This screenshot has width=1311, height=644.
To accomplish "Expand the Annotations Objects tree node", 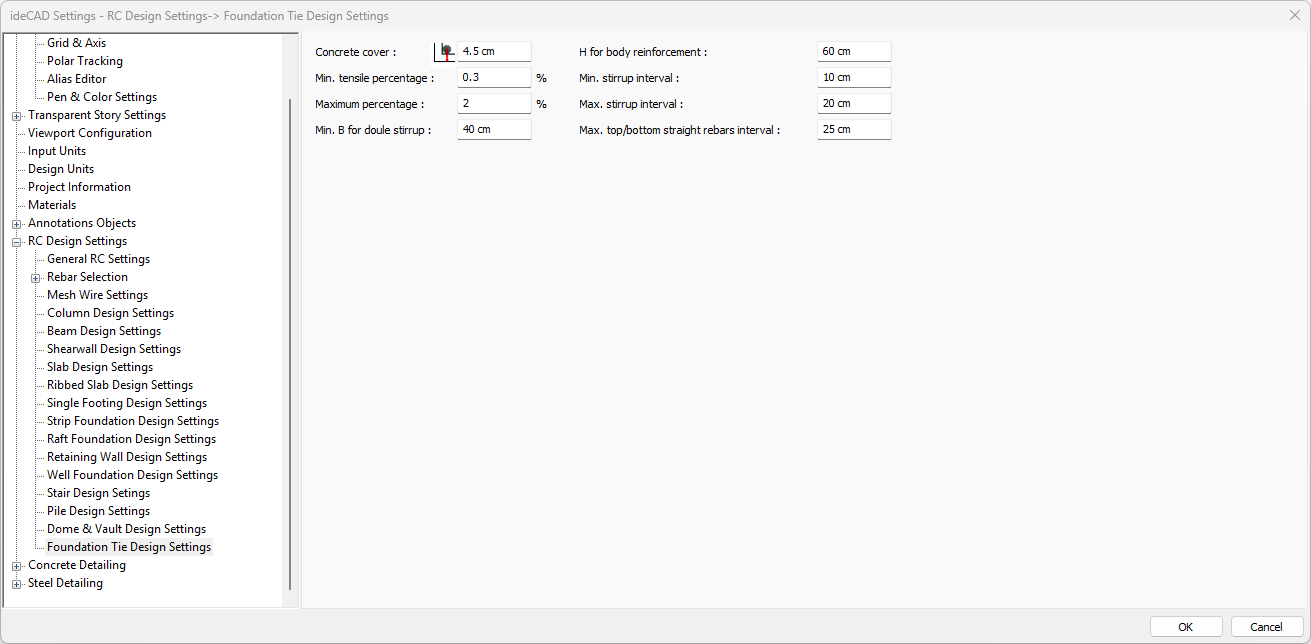I will pos(16,223).
